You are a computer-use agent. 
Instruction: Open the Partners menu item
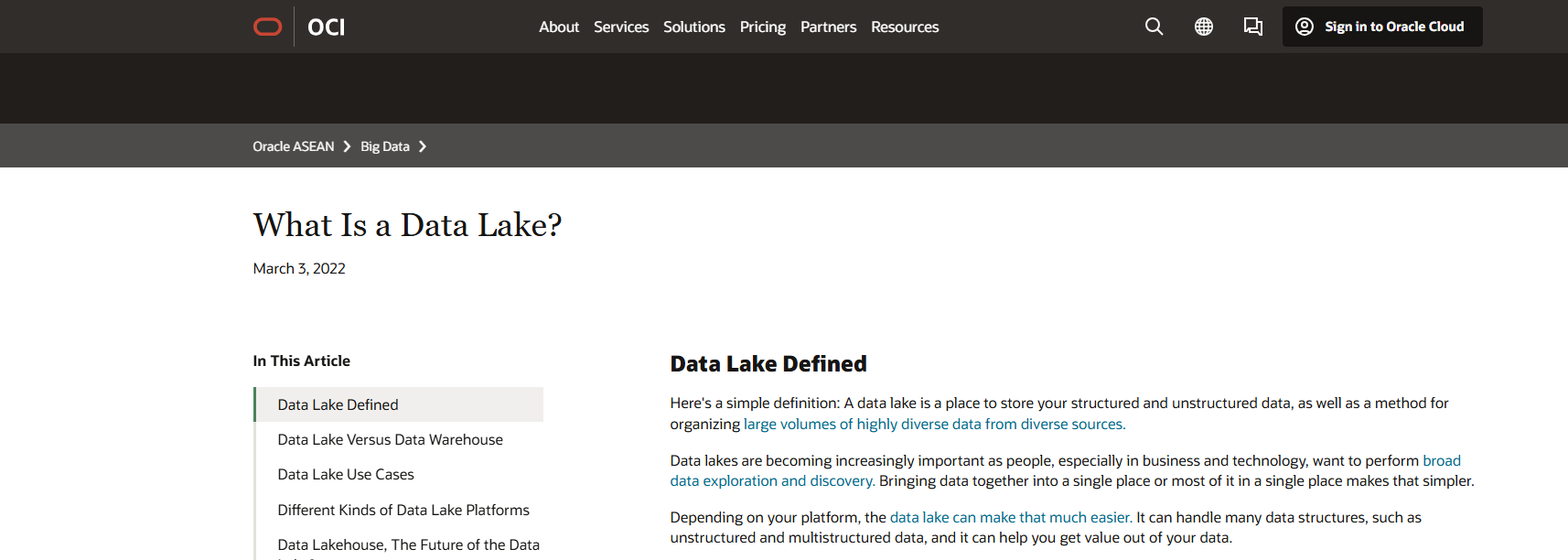coord(828,27)
